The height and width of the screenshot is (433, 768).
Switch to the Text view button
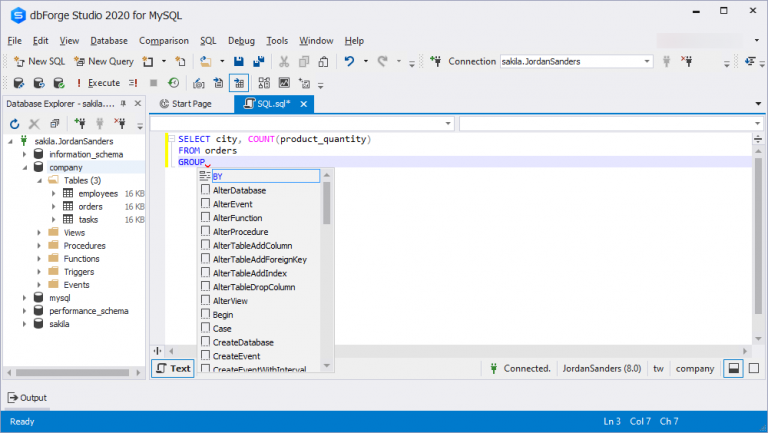point(172,368)
